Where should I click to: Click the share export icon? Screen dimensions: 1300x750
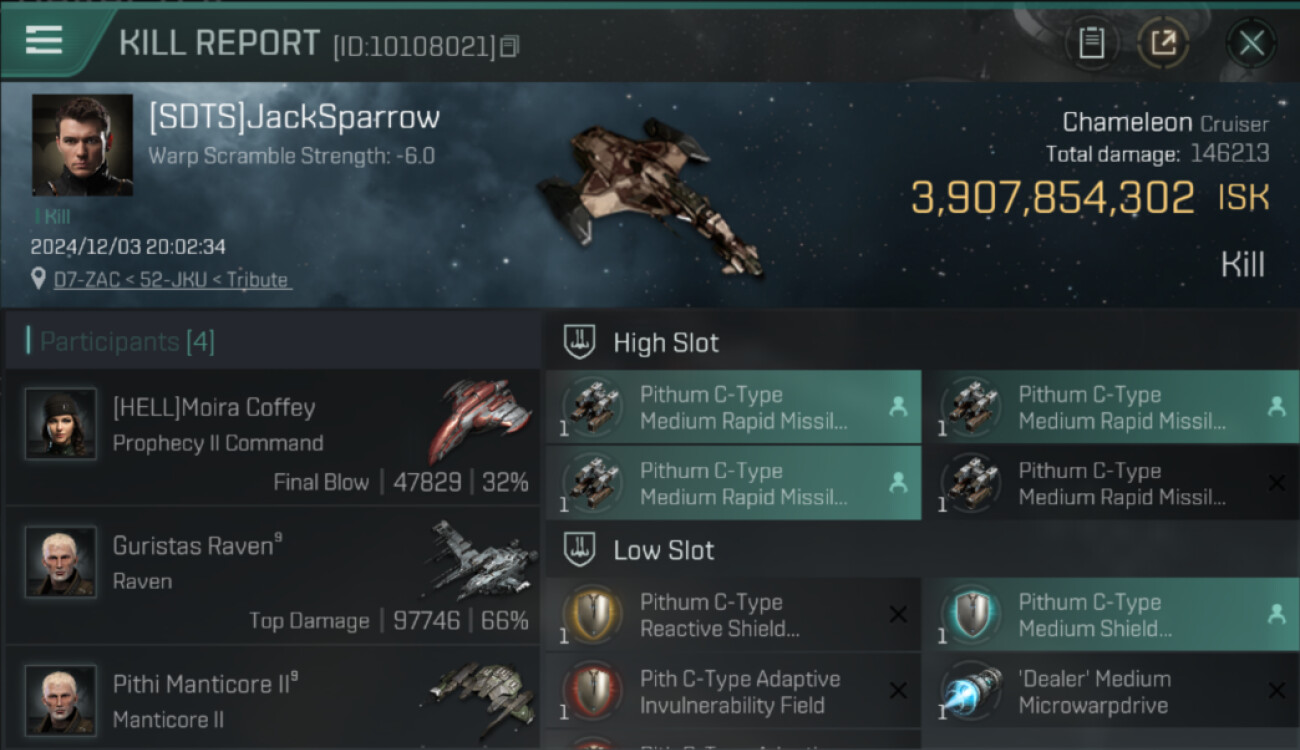coord(1163,43)
